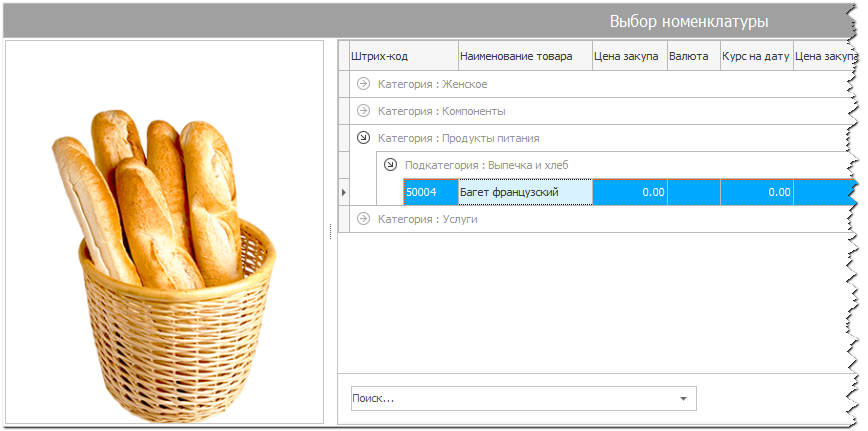Image resolution: width=868 pixels, height=431 pixels.
Task: Click the Подкategория Выпечка и хлеб row label
Action: coord(487,165)
